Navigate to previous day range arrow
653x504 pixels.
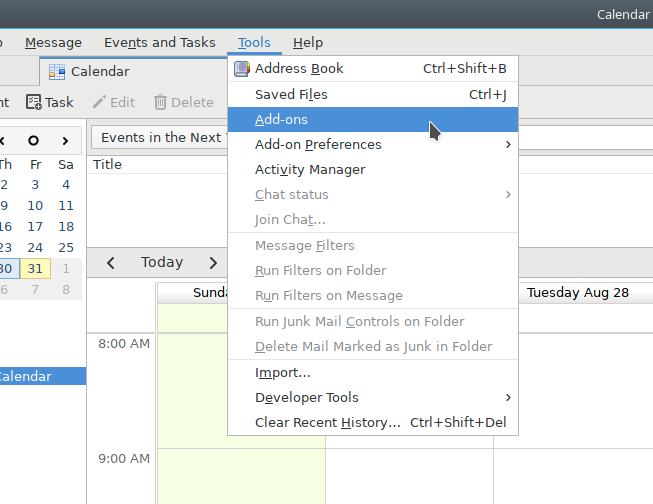(x=111, y=263)
